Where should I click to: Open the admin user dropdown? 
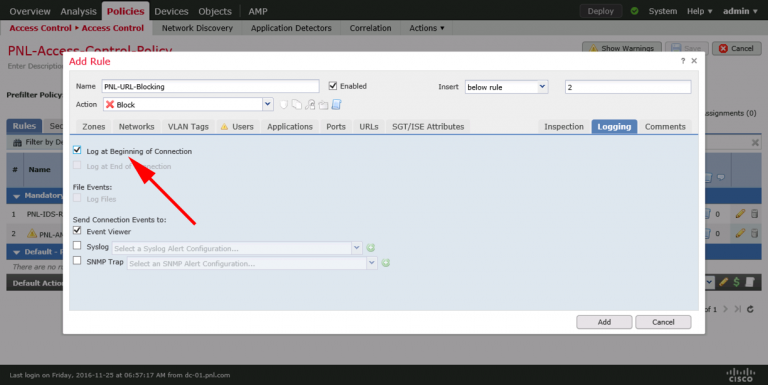point(740,11)
